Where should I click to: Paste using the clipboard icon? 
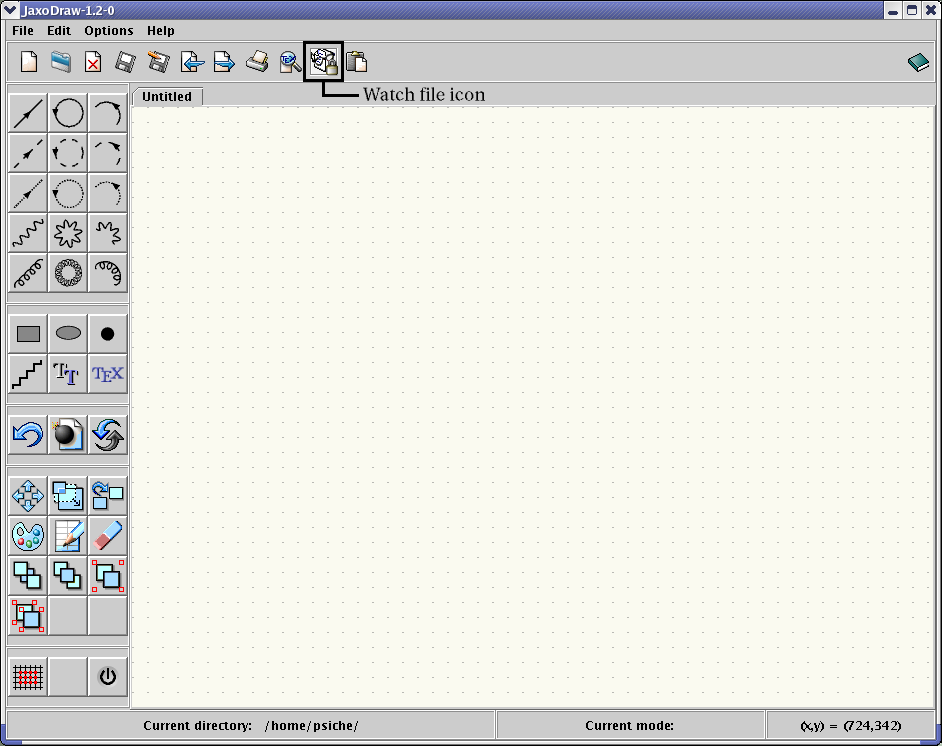[x=356, y=62]
